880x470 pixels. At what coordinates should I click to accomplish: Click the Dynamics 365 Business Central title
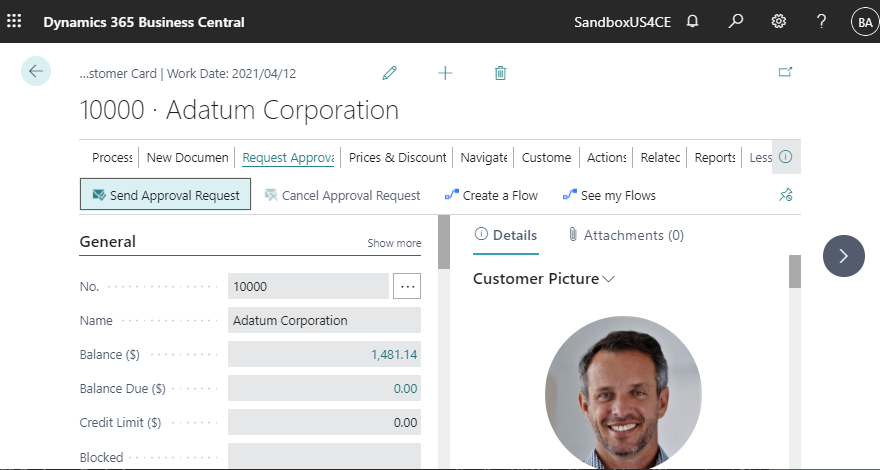[144, 22]
